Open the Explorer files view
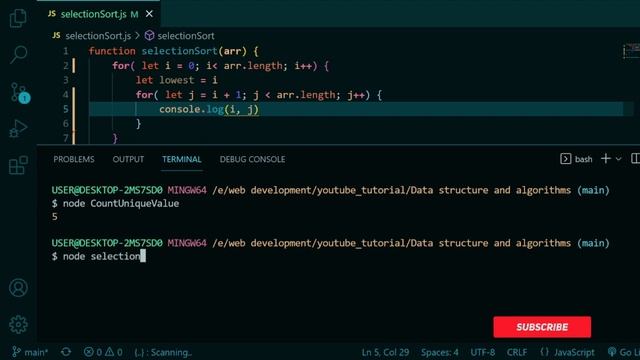The width and height of the screenshot is (640, 360). pos(18,18)
